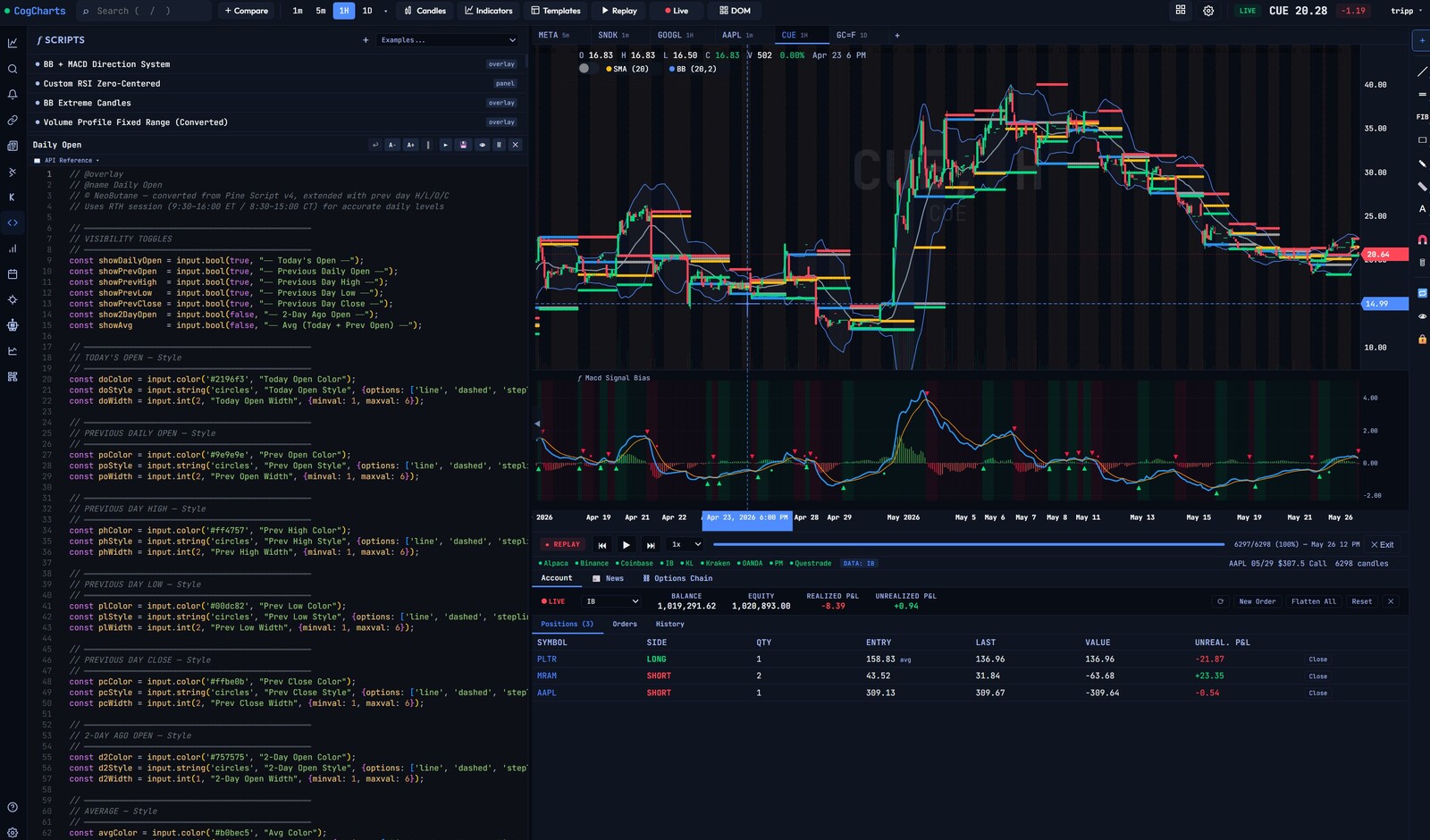The image size is (1430, 840).
Task: Open the DOM panel
Action: (735, 11)
